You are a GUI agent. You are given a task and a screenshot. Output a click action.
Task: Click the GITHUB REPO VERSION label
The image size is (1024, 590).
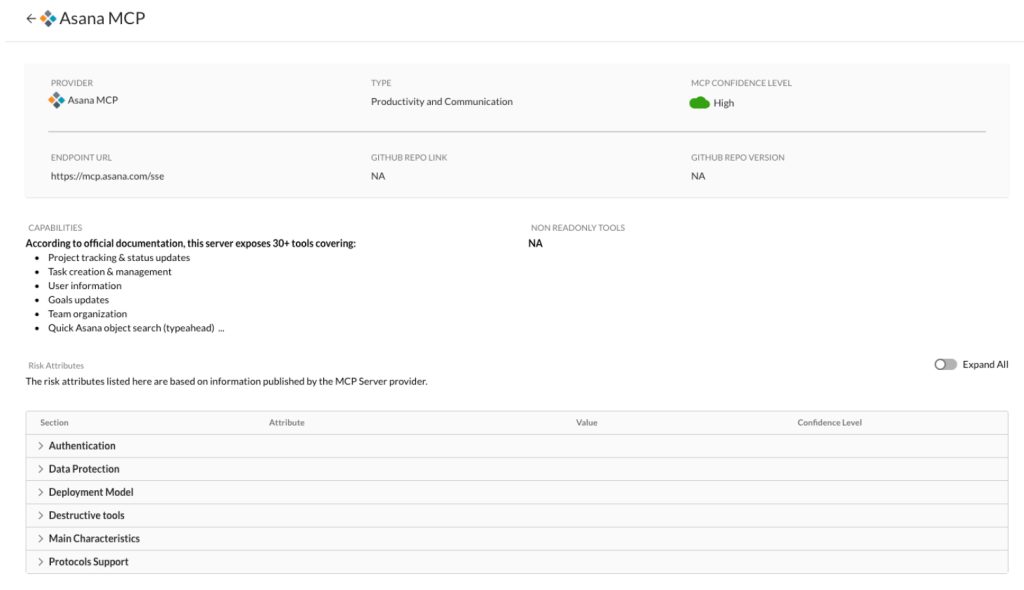tap(737, 157)
